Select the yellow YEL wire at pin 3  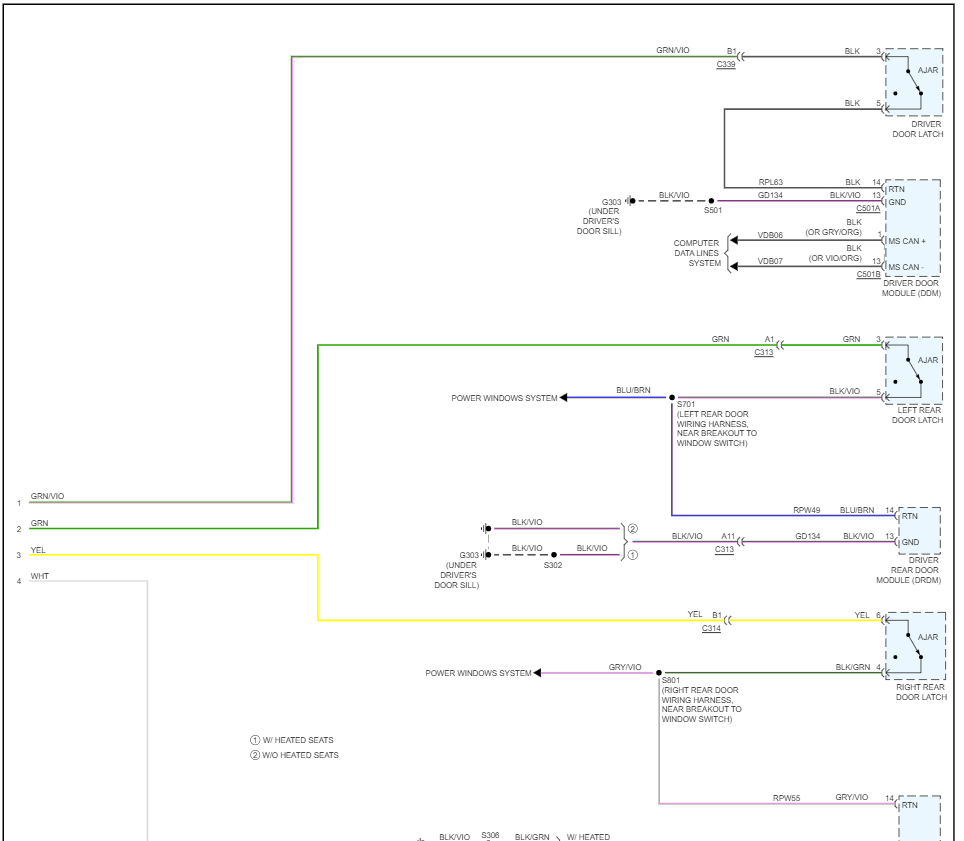tap(200, 555)
